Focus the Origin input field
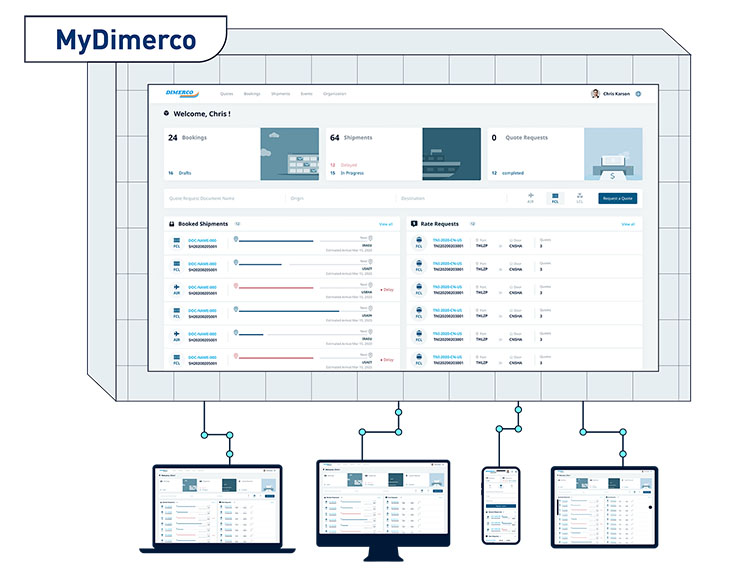This screenshot has height=577, width=750. coord(341,198)
